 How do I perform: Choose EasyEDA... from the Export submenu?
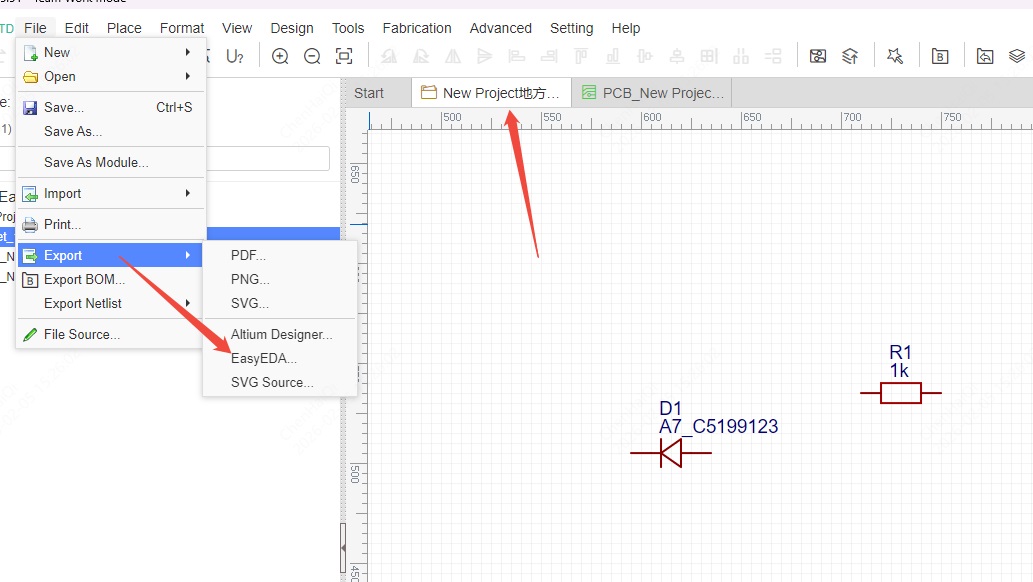coord(264,358)
